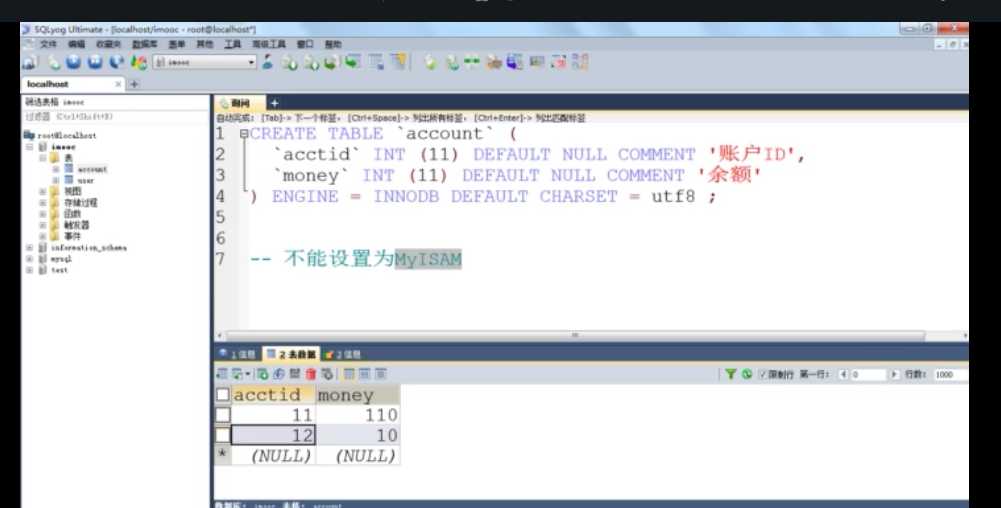Click the row count input field
The height and width of the screenshot is (508, 1001).
[x=948, y=374]
